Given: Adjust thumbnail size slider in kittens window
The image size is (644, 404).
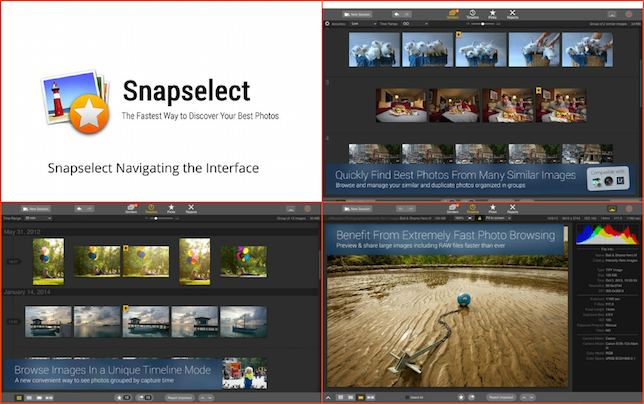Looking at the screenshot, I should (x=483, y=24).
